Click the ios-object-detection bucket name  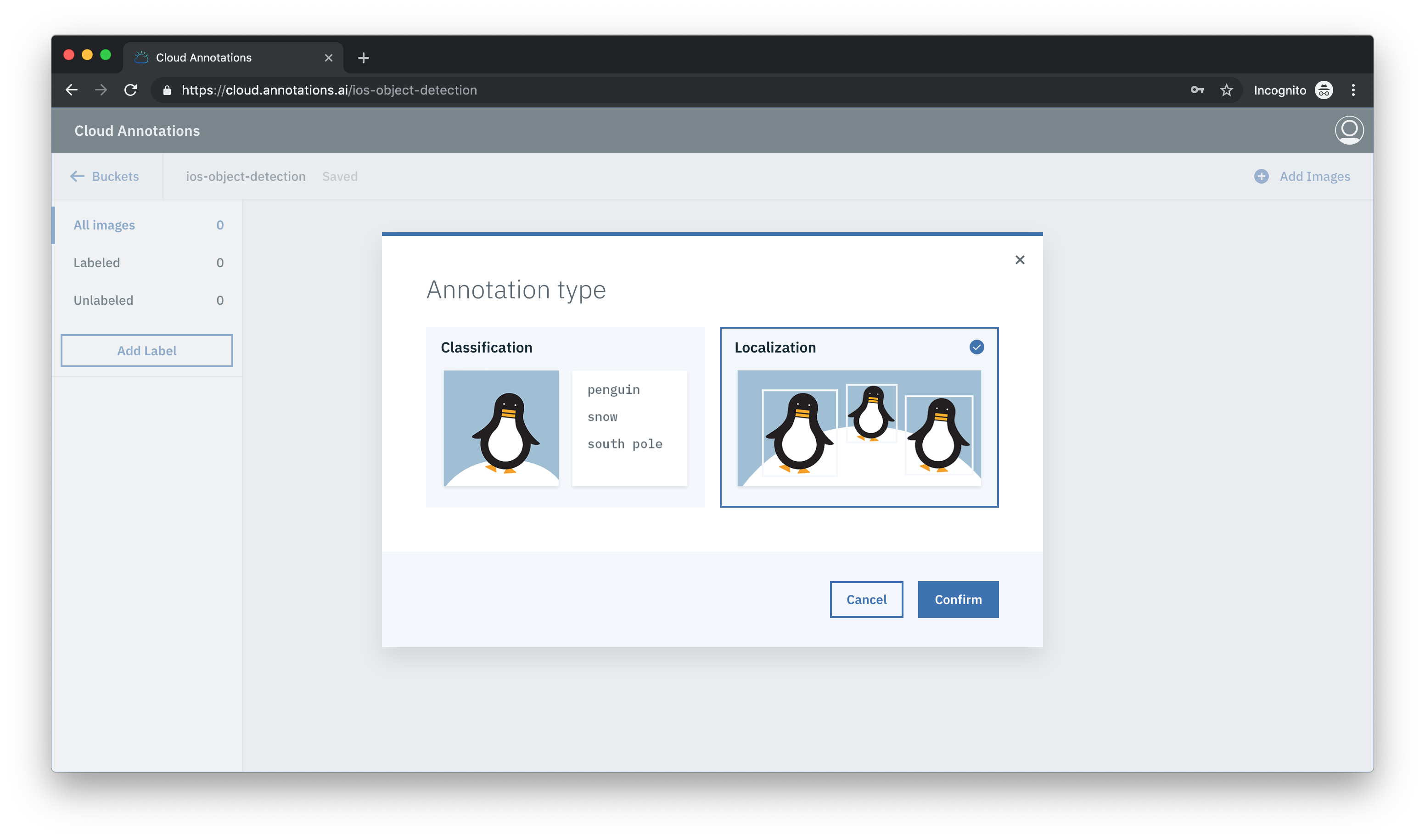coord(246,177)
